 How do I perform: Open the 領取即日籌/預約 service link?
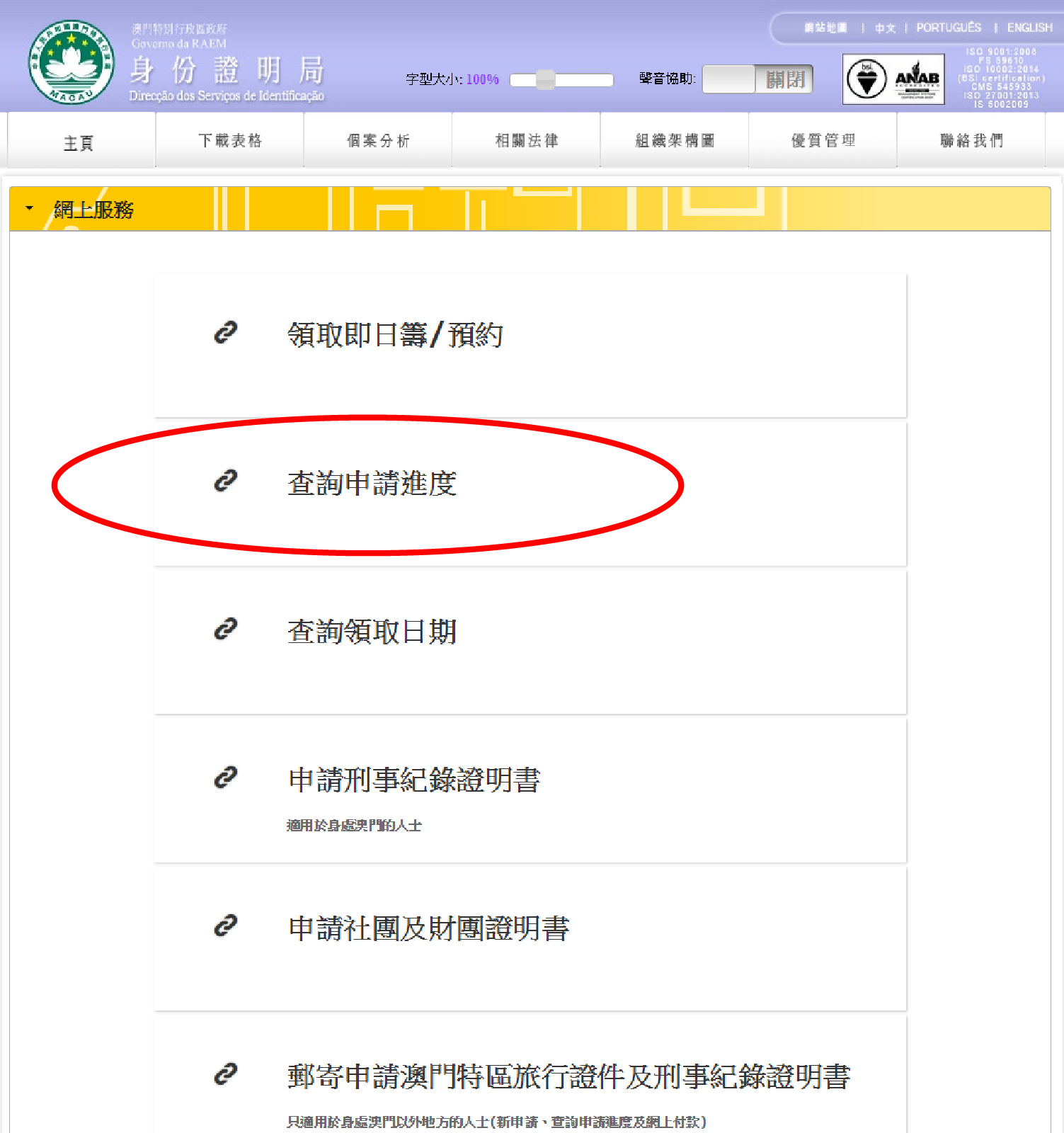point(395,335)
